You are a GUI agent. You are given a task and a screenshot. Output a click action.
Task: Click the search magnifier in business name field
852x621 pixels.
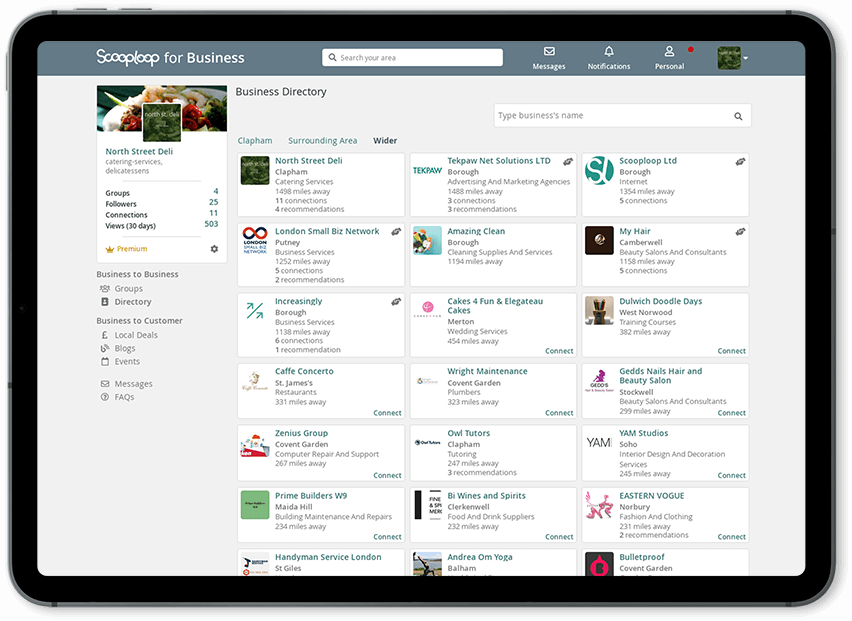(738, 116)
